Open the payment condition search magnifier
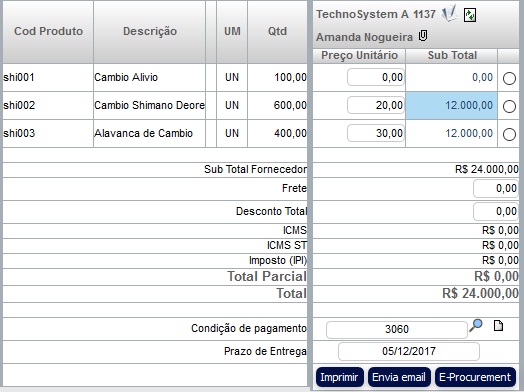Viewport: 524px width, 392px height. pos(476,325)
